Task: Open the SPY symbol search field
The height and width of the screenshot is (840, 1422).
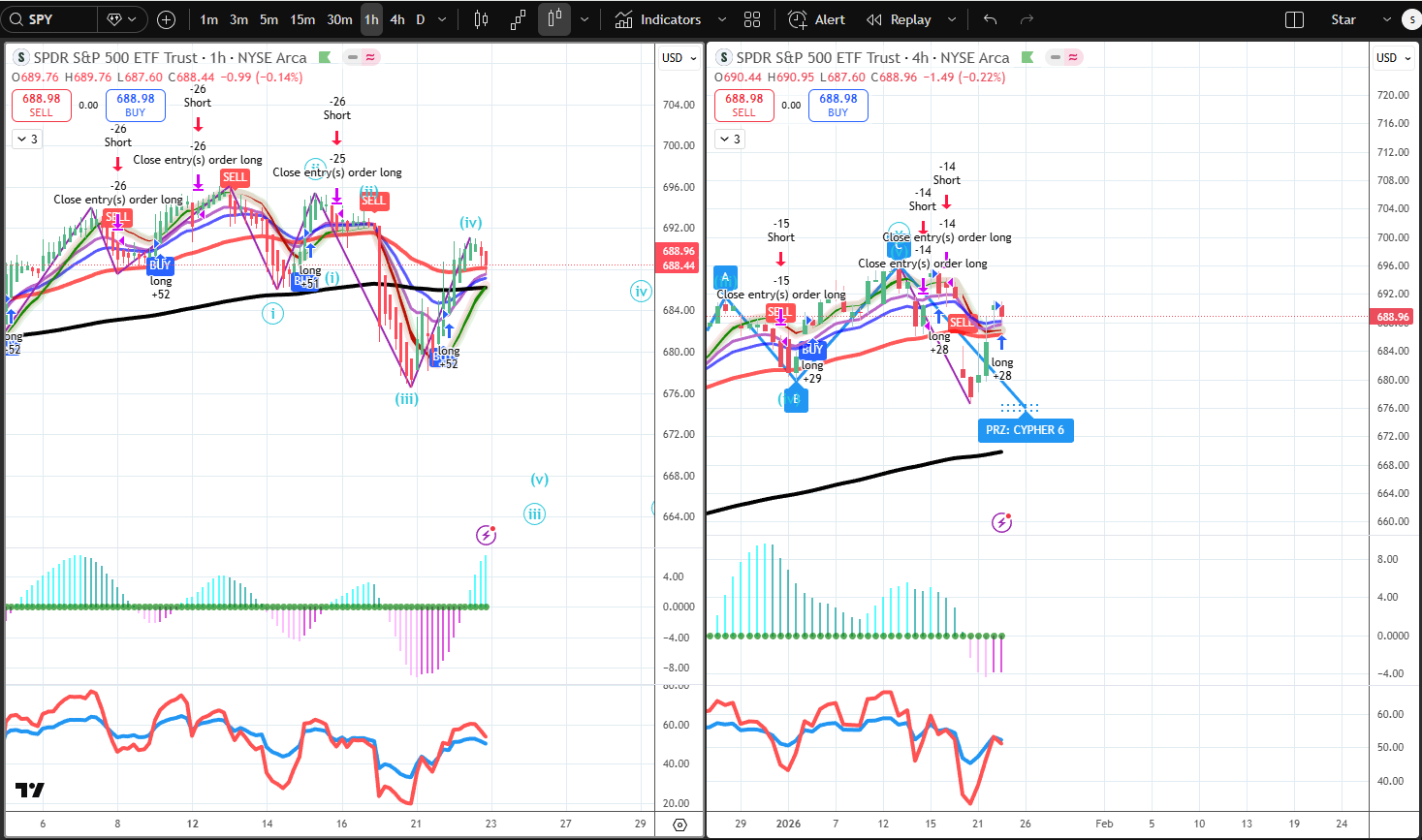Action: pyautogui.click(x=48, y=19)
